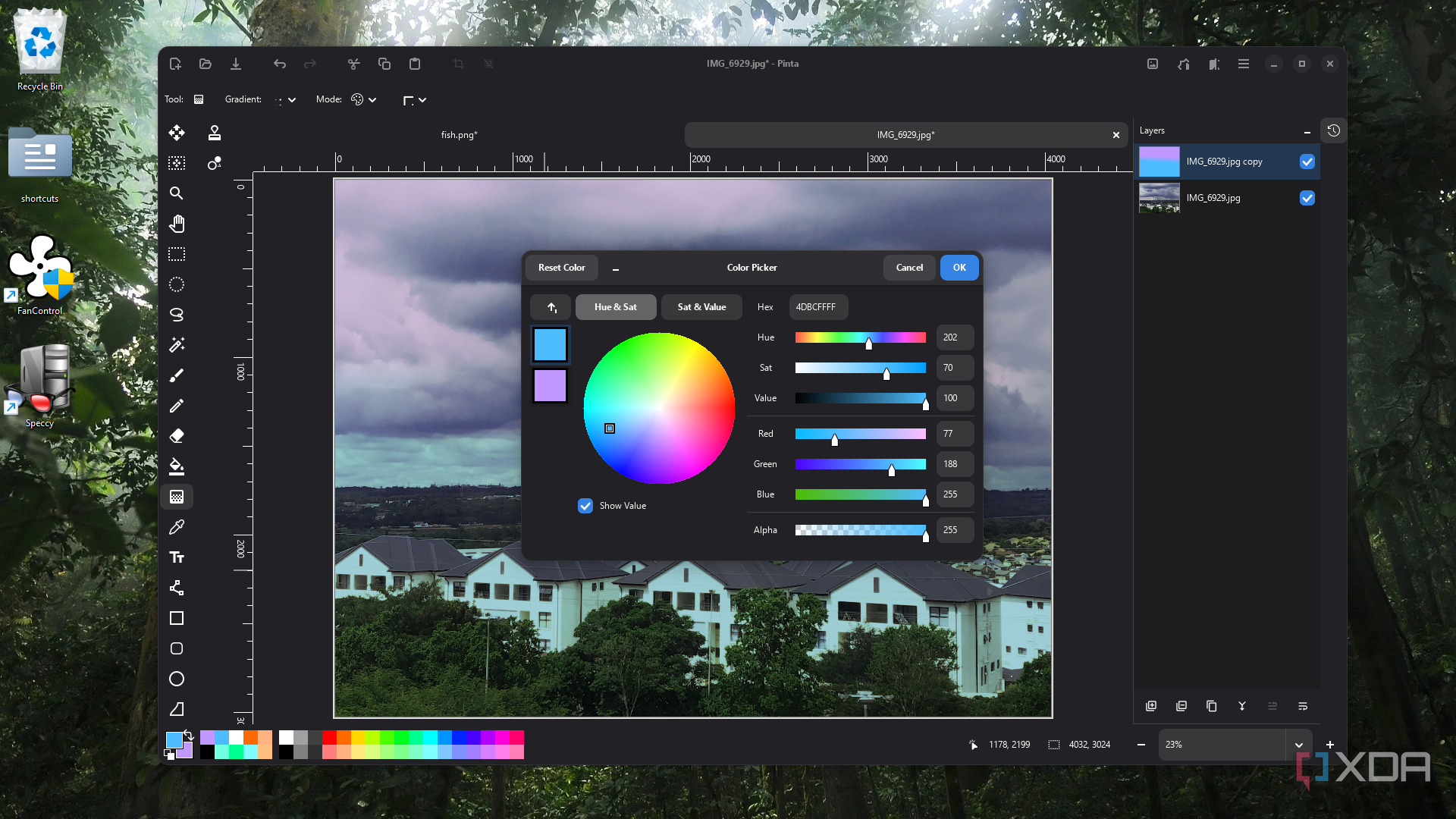Viewport: 1456px width, 819px height.
Task: Click the Pan hand tool
Action: (x=177, y=224)
